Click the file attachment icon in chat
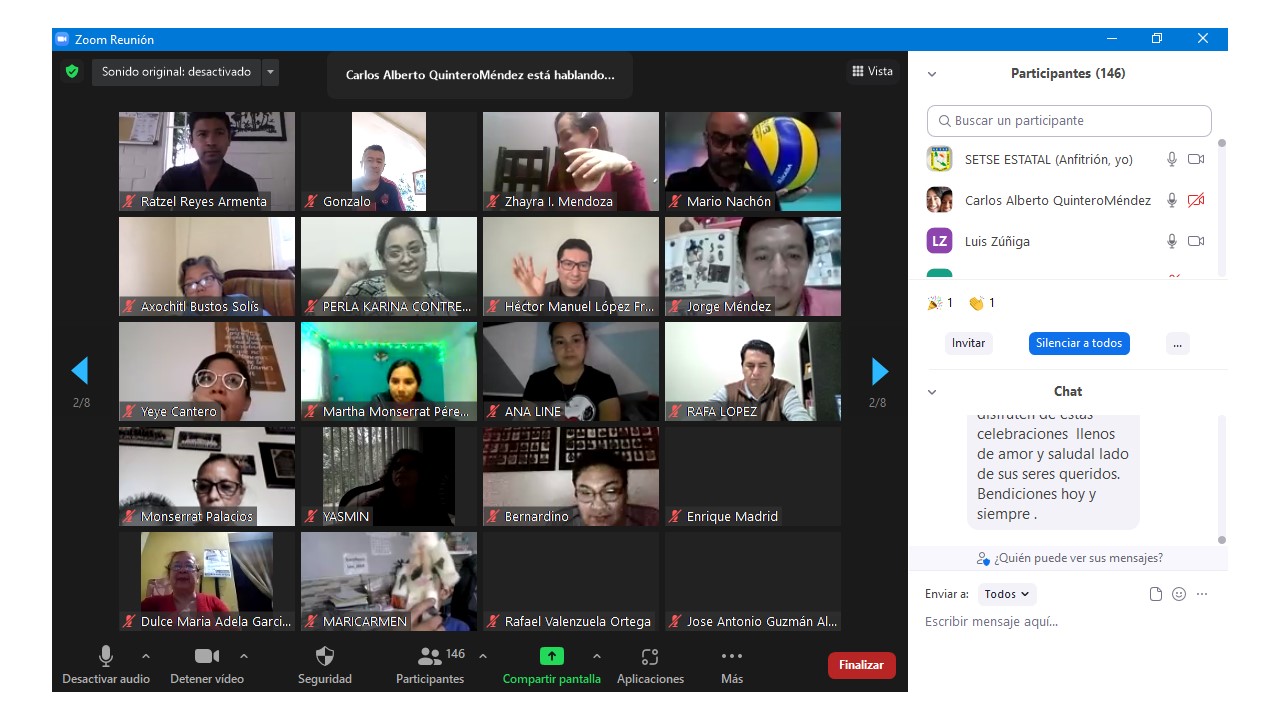Screen dimensions: 1280x720 pyautogui.click(x=1156, y=594)
